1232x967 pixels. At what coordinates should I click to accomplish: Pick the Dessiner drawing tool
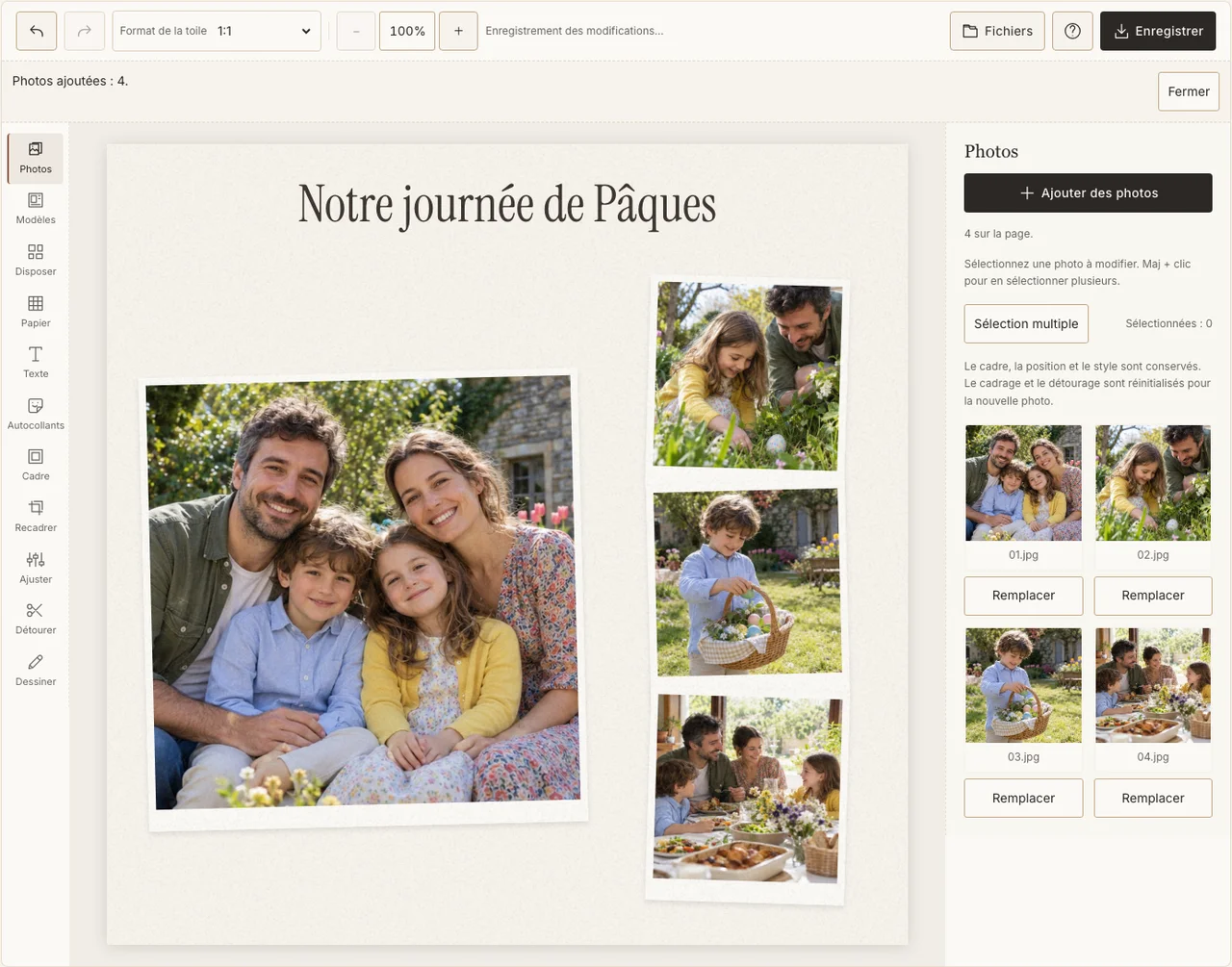click(36, 671)
